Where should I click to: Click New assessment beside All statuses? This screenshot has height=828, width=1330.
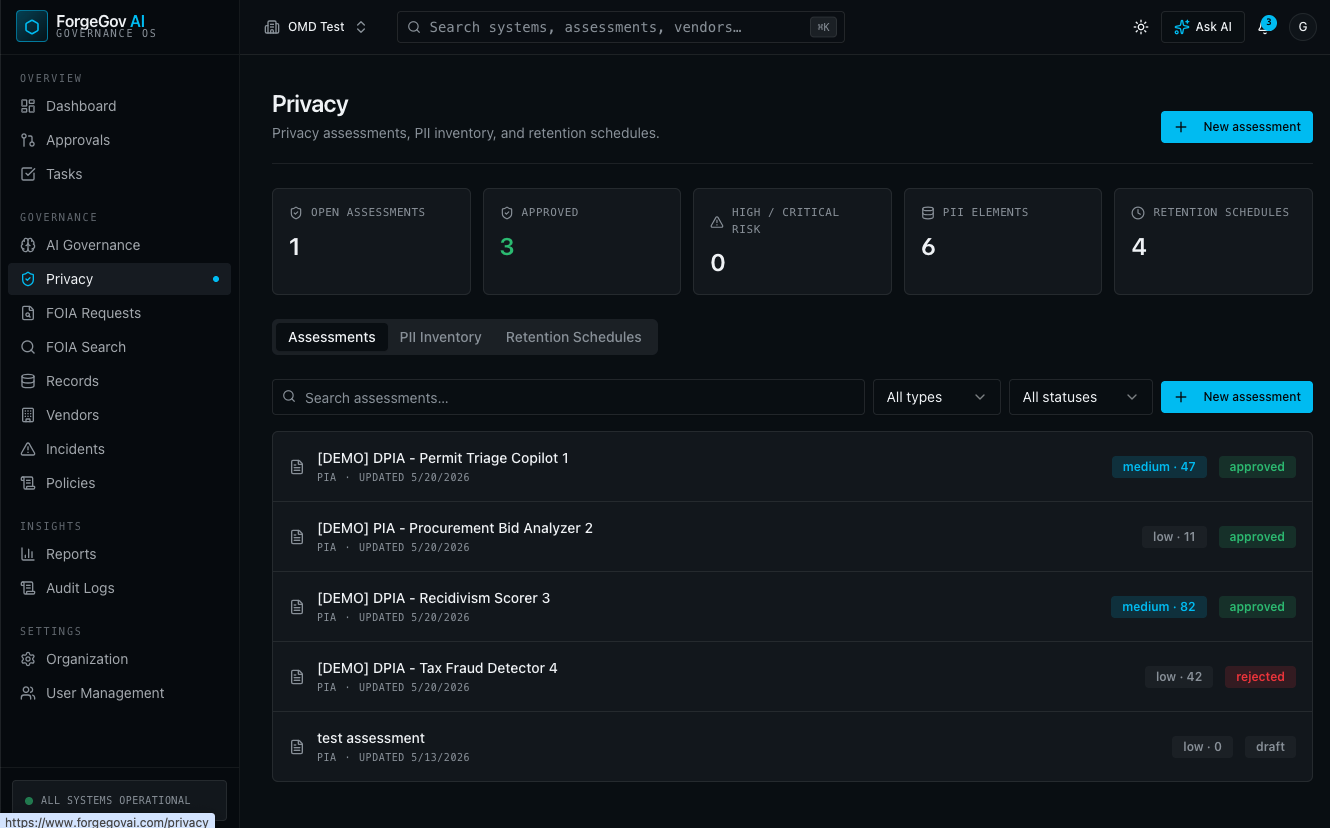(1237, 397)
